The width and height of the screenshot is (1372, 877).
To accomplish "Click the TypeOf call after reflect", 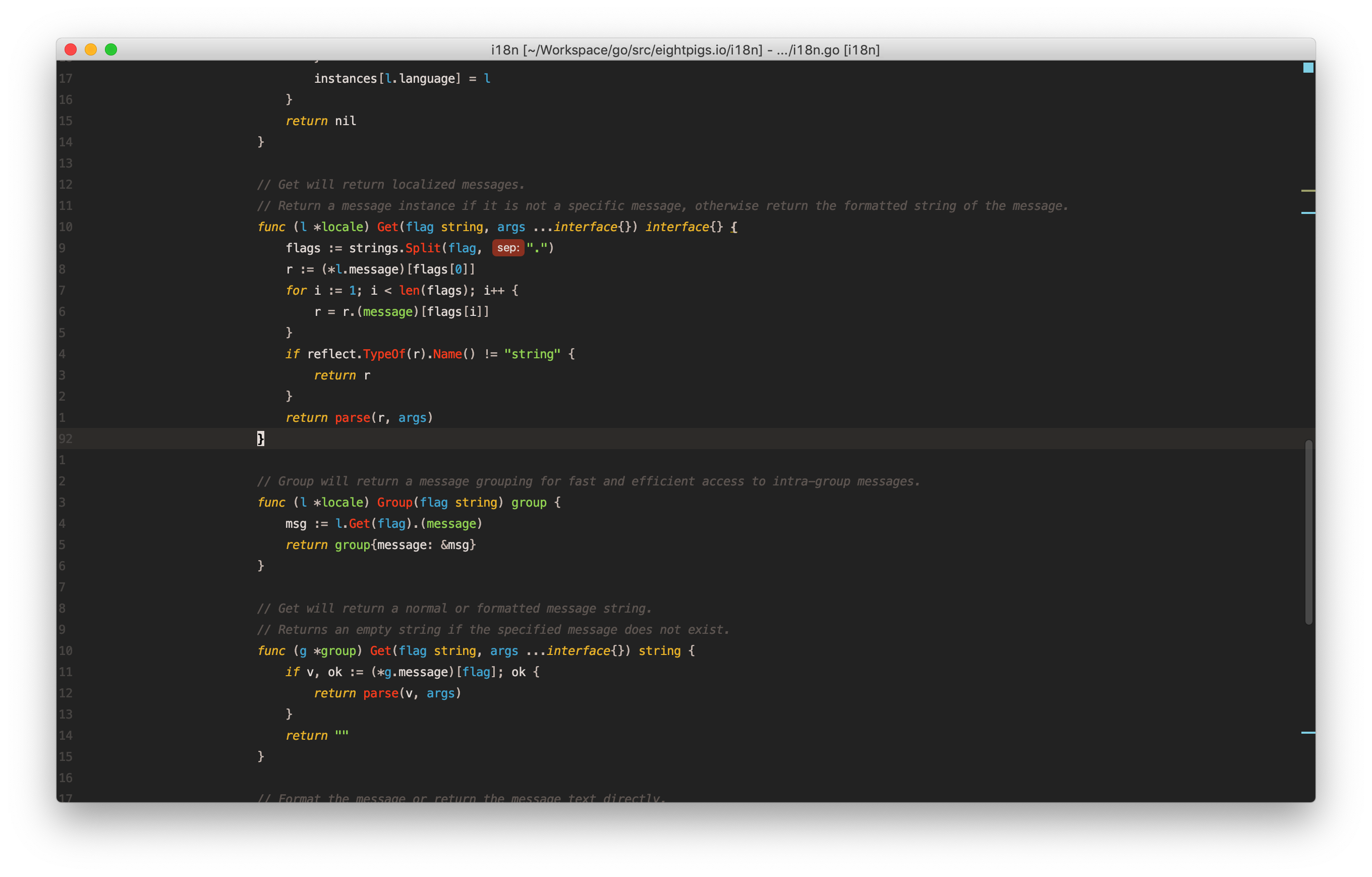I will click(384, 354).
